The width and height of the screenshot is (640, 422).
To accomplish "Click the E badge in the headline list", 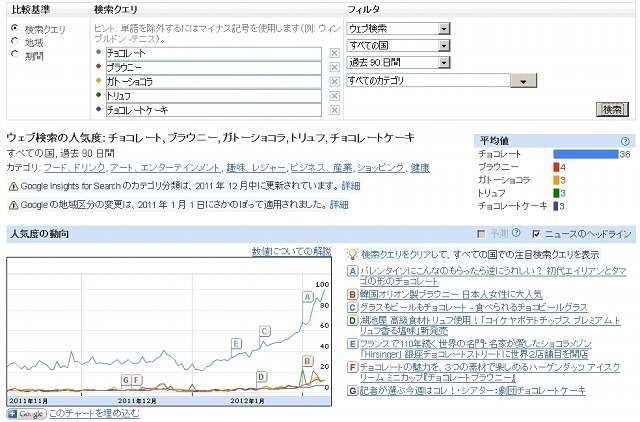I will click(352, 344).
